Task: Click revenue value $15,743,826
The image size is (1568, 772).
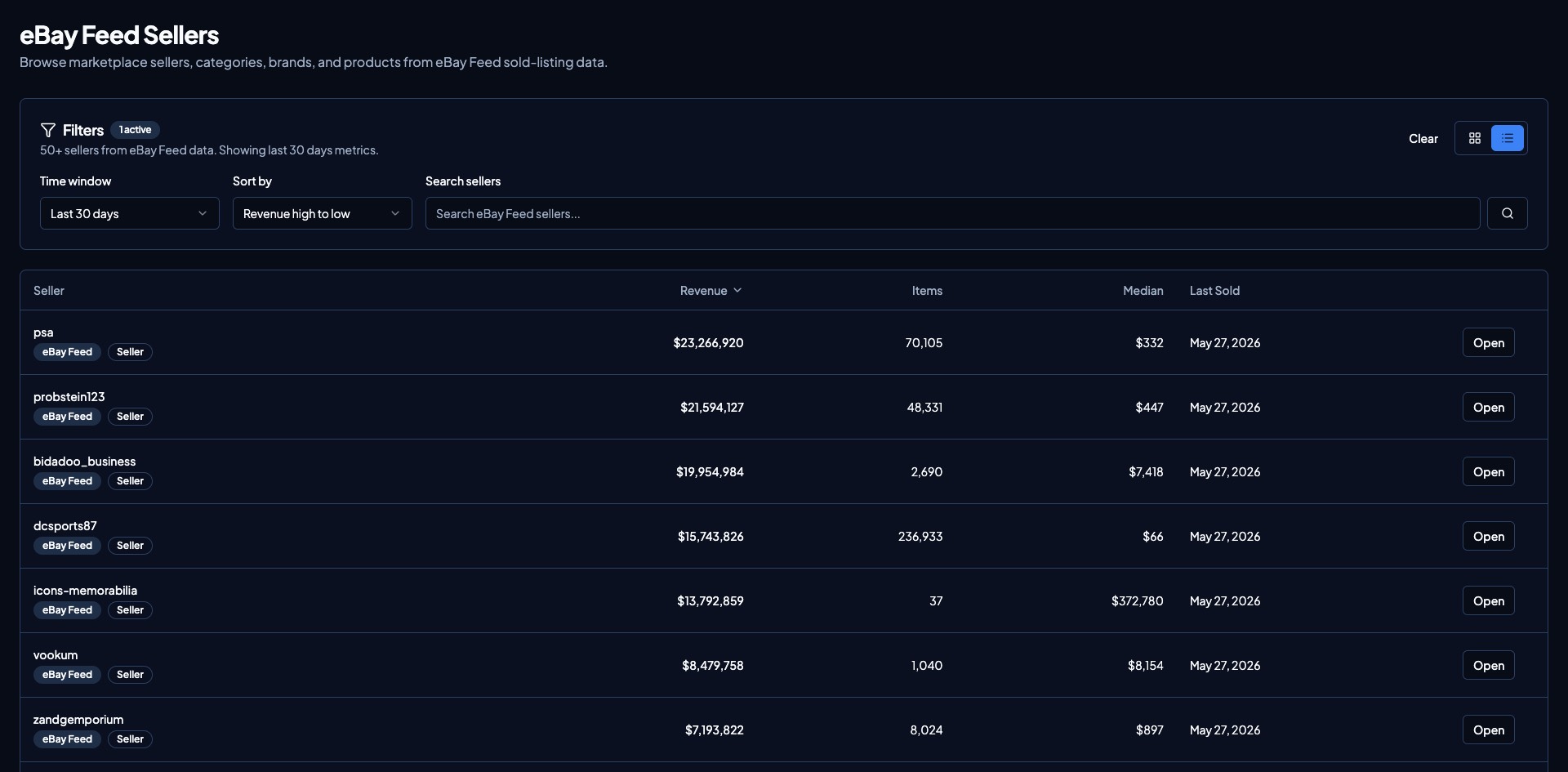Action: pos(710,537)
